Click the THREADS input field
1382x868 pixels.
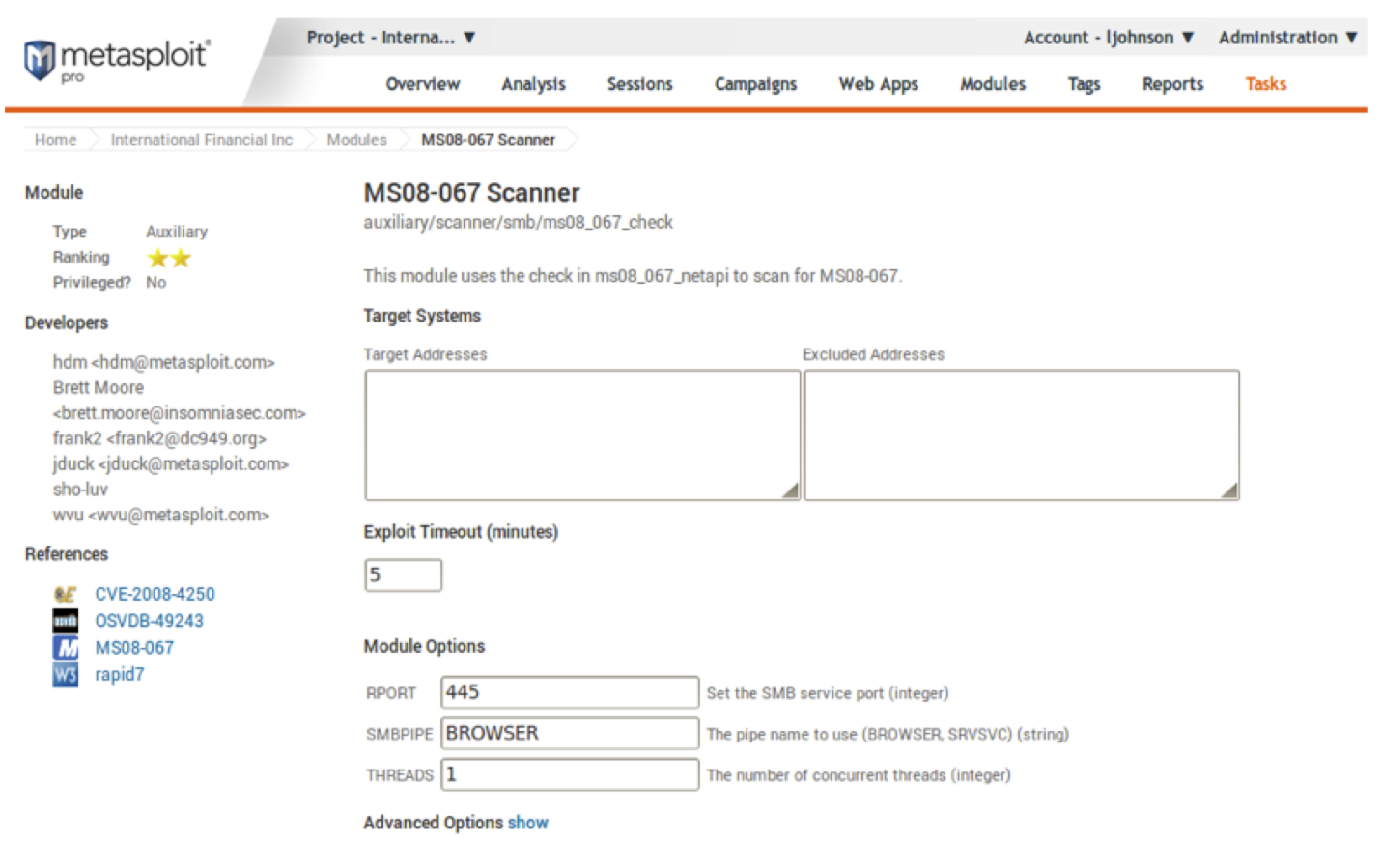[570, 774]
